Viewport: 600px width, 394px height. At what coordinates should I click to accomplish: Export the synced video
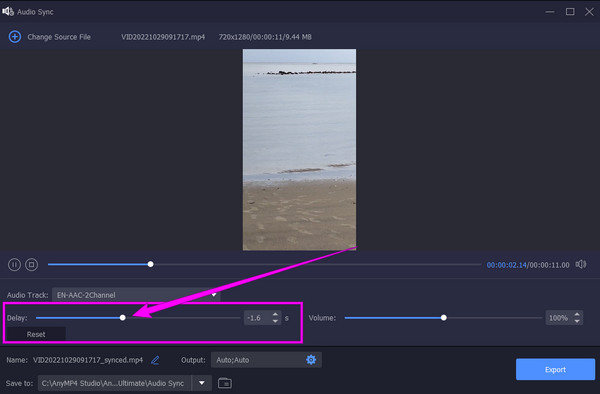coord(555,370)
